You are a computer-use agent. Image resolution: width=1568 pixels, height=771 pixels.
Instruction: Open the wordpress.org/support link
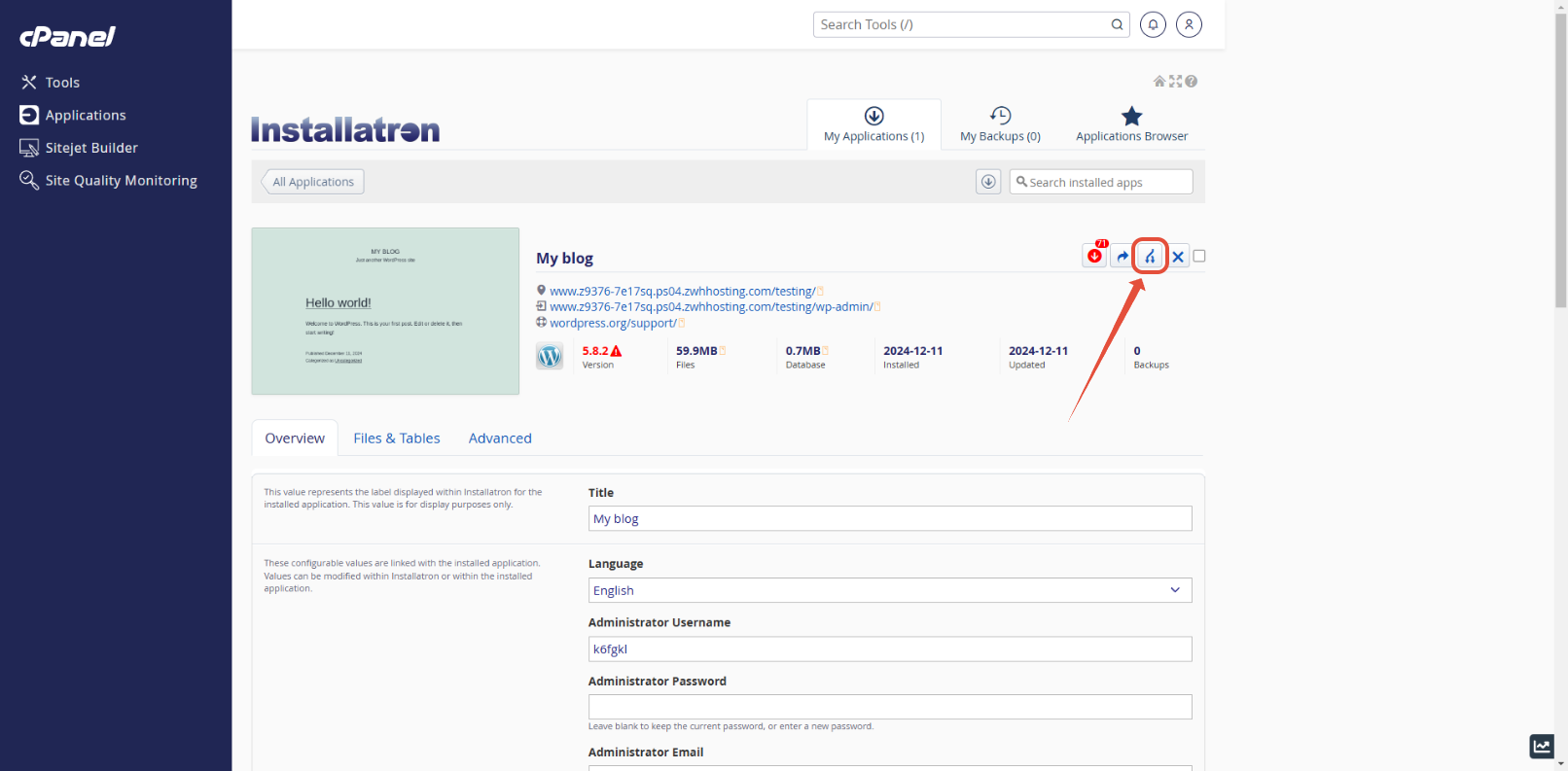point(613,323)
